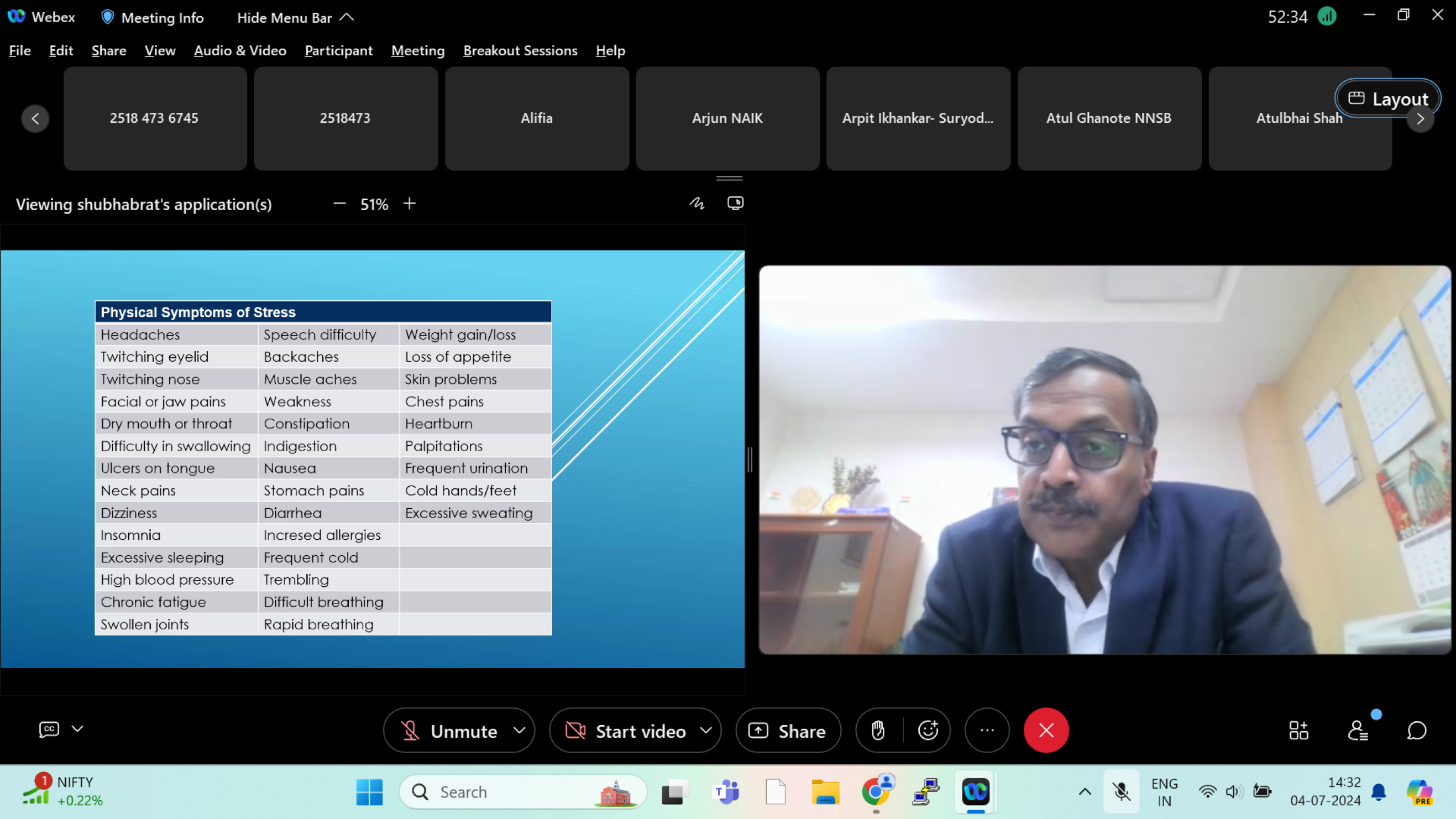This screenshot has width=1456, height=819.
Task: Leave meeting with red X button
Action: 1046,730
